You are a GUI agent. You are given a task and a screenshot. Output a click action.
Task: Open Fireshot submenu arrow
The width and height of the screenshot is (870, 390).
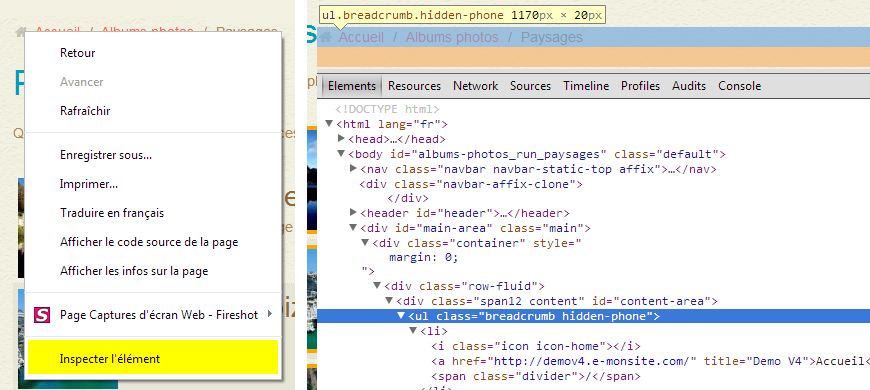[x=270, y=314]
